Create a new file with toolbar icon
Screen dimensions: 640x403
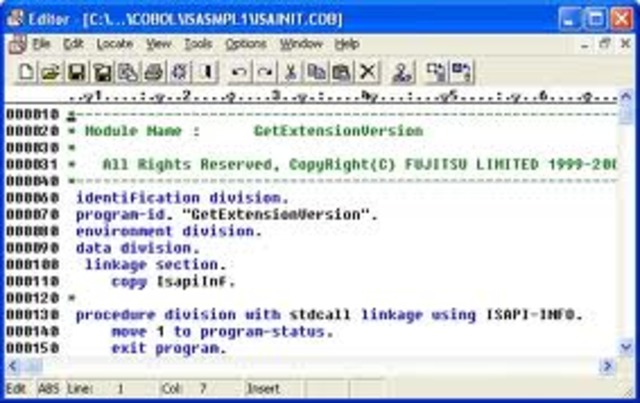pos(26,73)
